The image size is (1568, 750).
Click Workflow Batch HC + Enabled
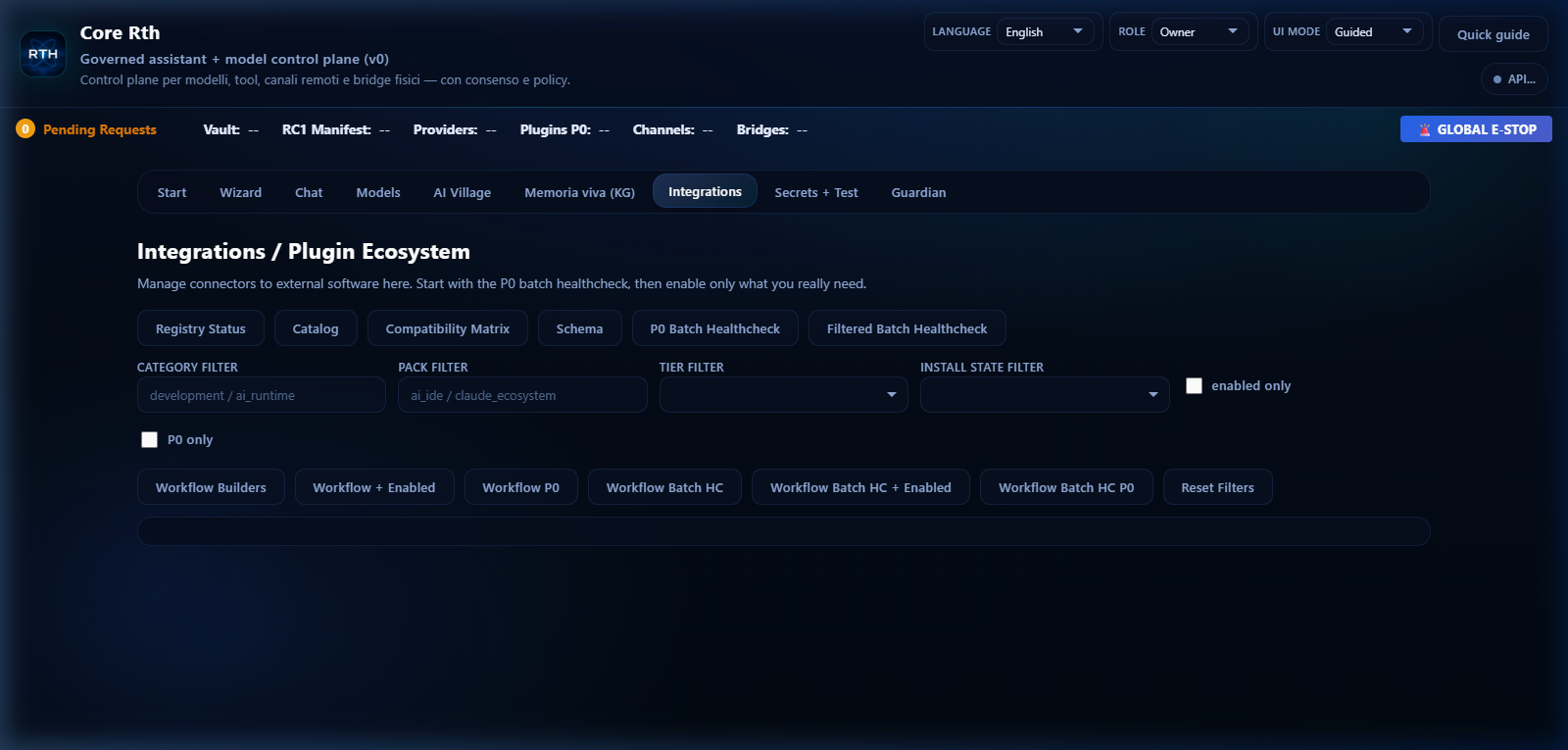[860, 487]
